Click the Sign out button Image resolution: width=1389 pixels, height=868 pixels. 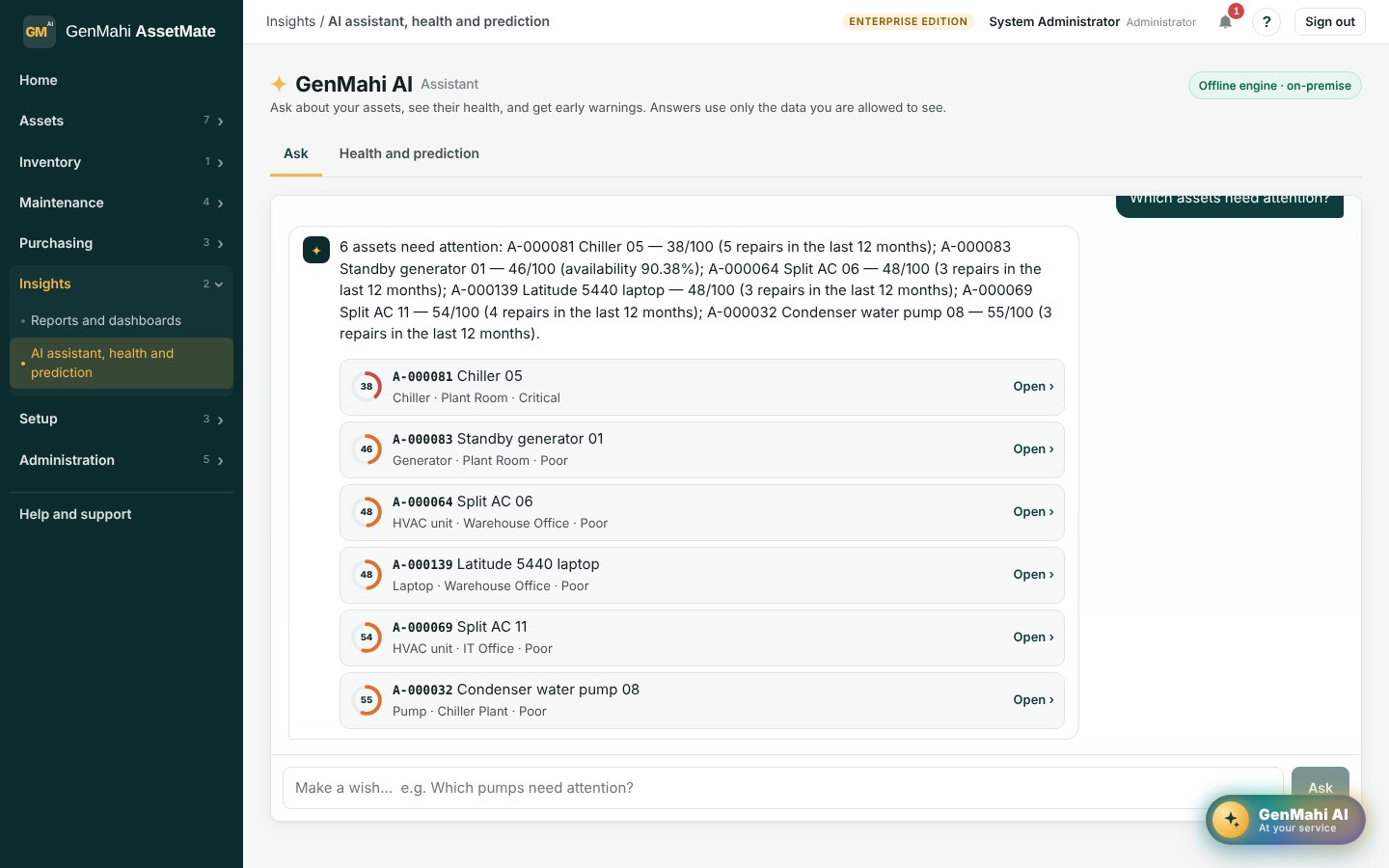click(1329, 21)
